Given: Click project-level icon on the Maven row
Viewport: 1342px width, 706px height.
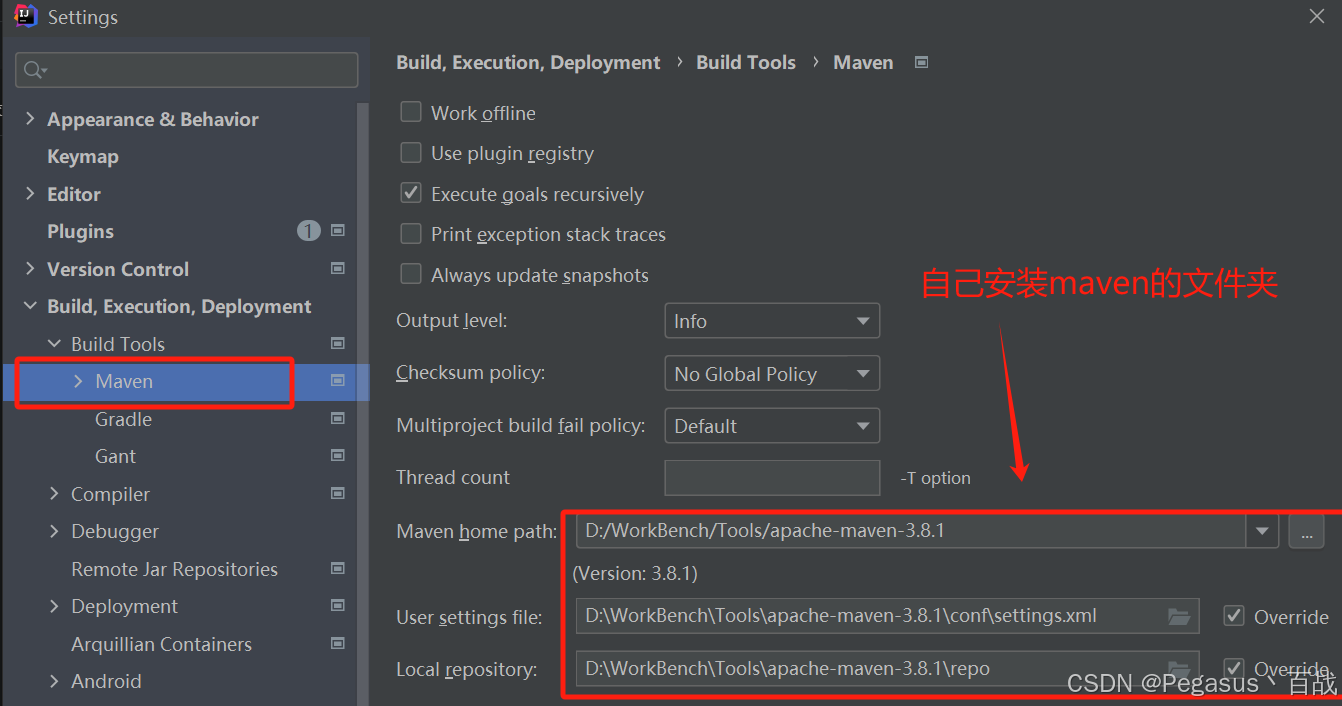Looking at the screenshot, I should [338, 381].
